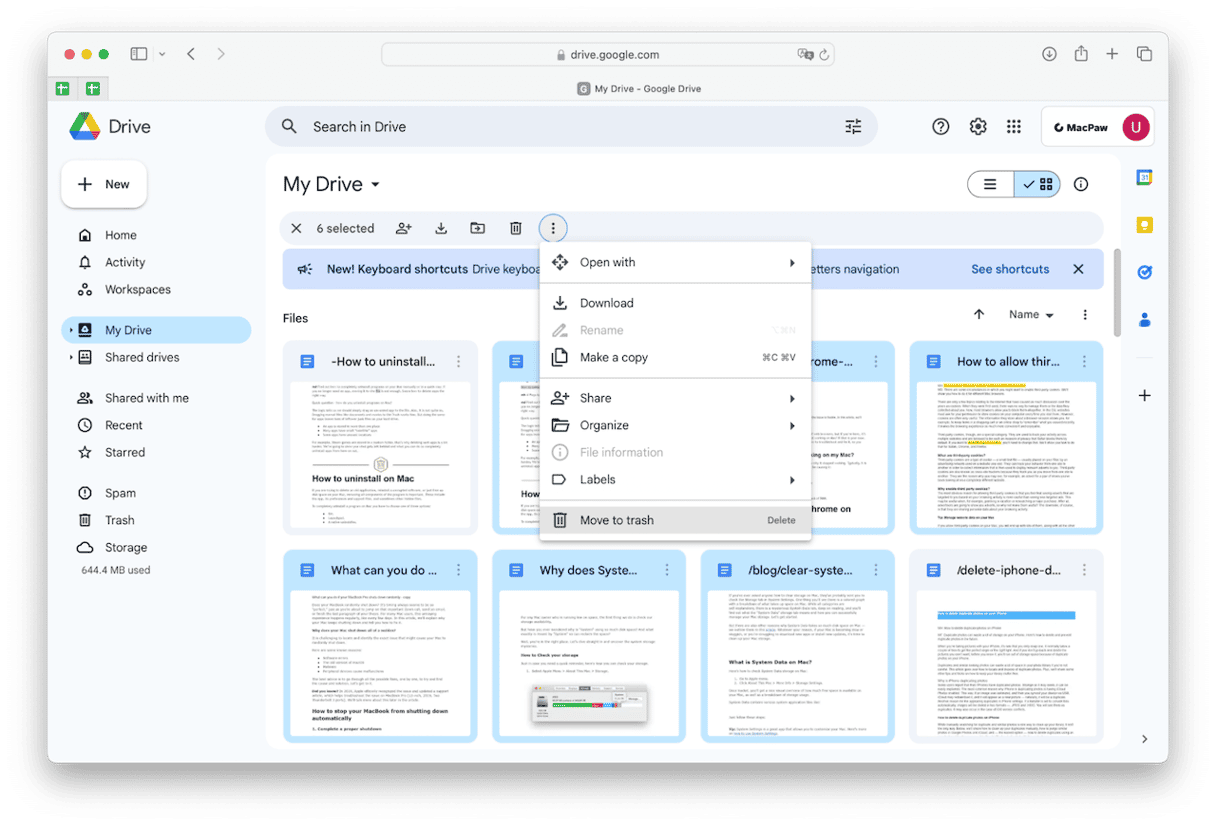
Task: Open the Google apps grid icon
Action: coord(1013,127)
